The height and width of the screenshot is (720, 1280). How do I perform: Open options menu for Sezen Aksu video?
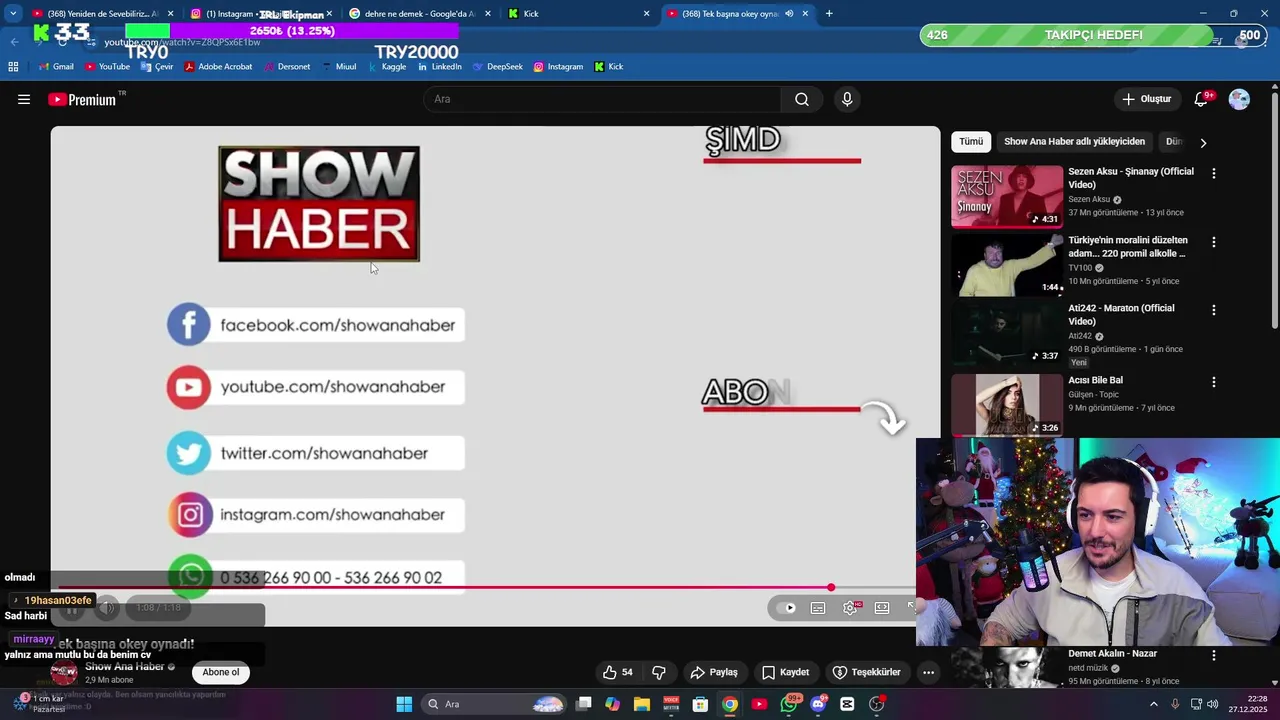pos(1214,173)
